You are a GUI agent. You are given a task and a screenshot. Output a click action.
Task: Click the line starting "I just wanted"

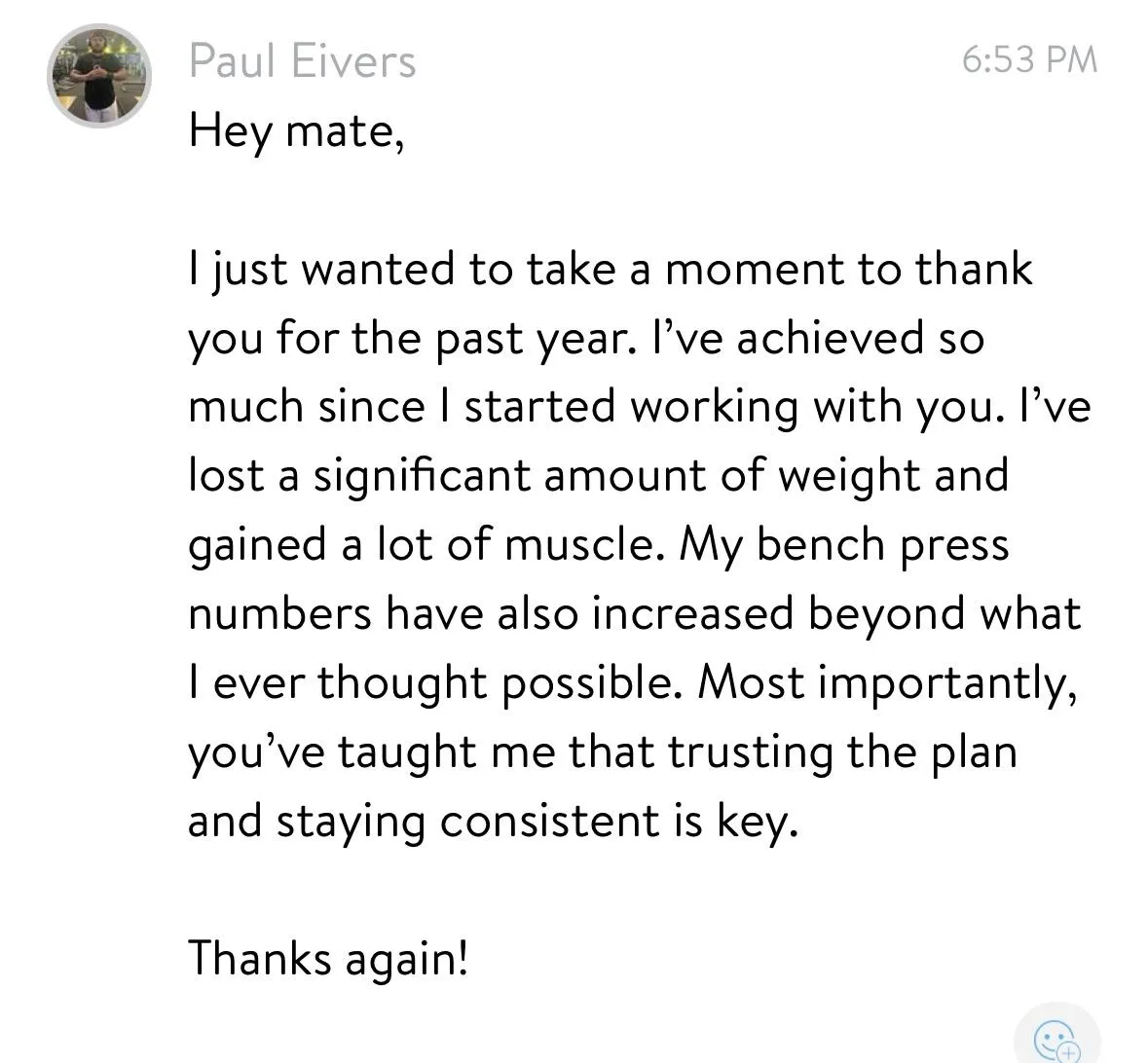(610, 270)
